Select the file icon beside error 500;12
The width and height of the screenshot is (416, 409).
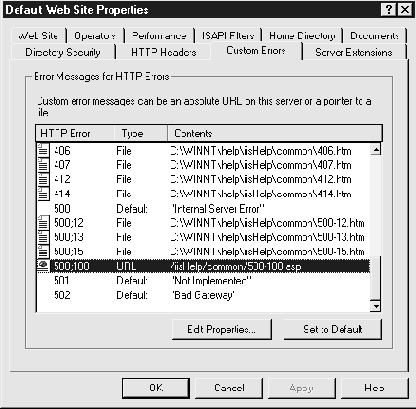click(x=43, y=222)
